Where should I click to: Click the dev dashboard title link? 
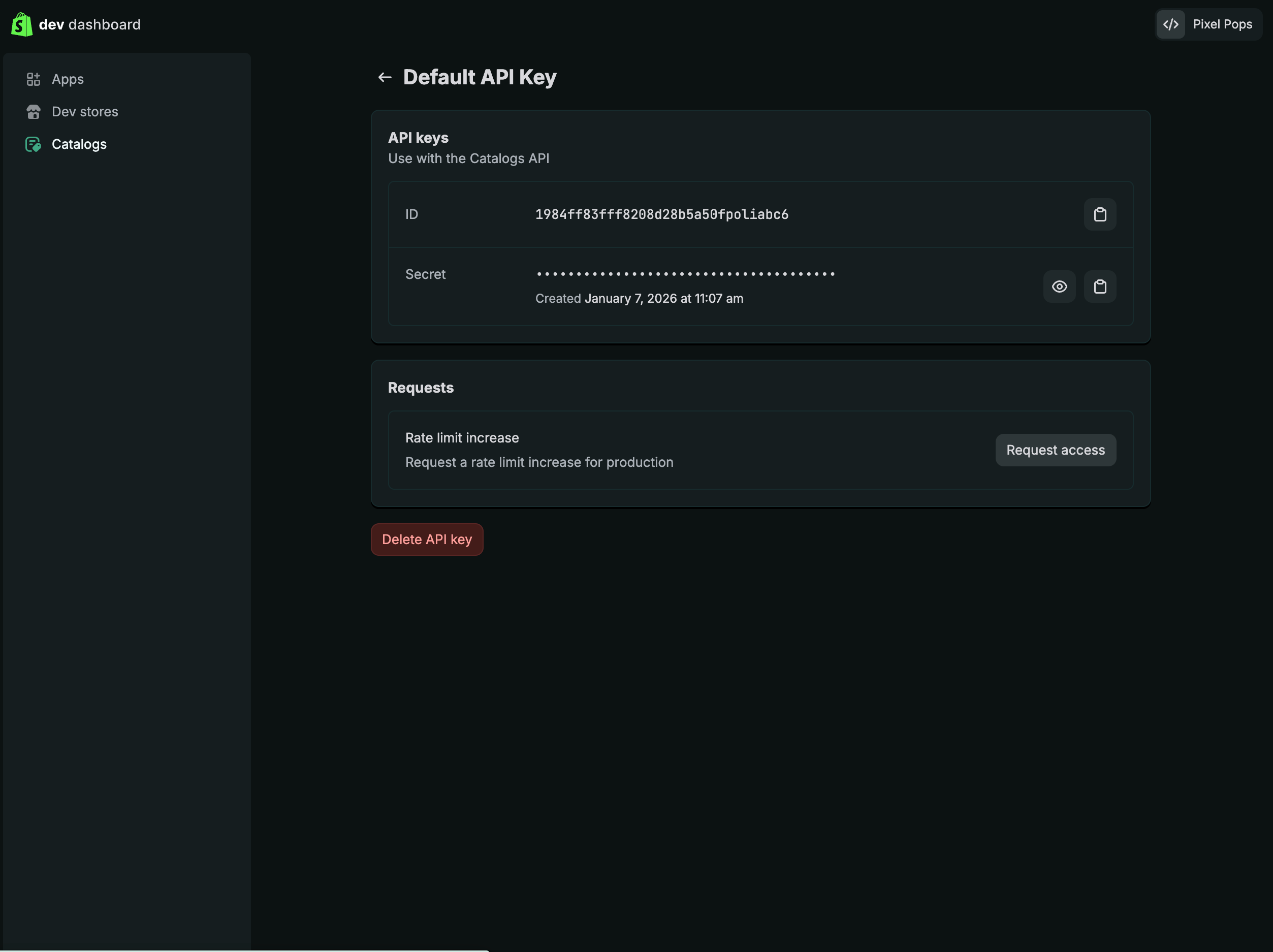coord(90,24)
